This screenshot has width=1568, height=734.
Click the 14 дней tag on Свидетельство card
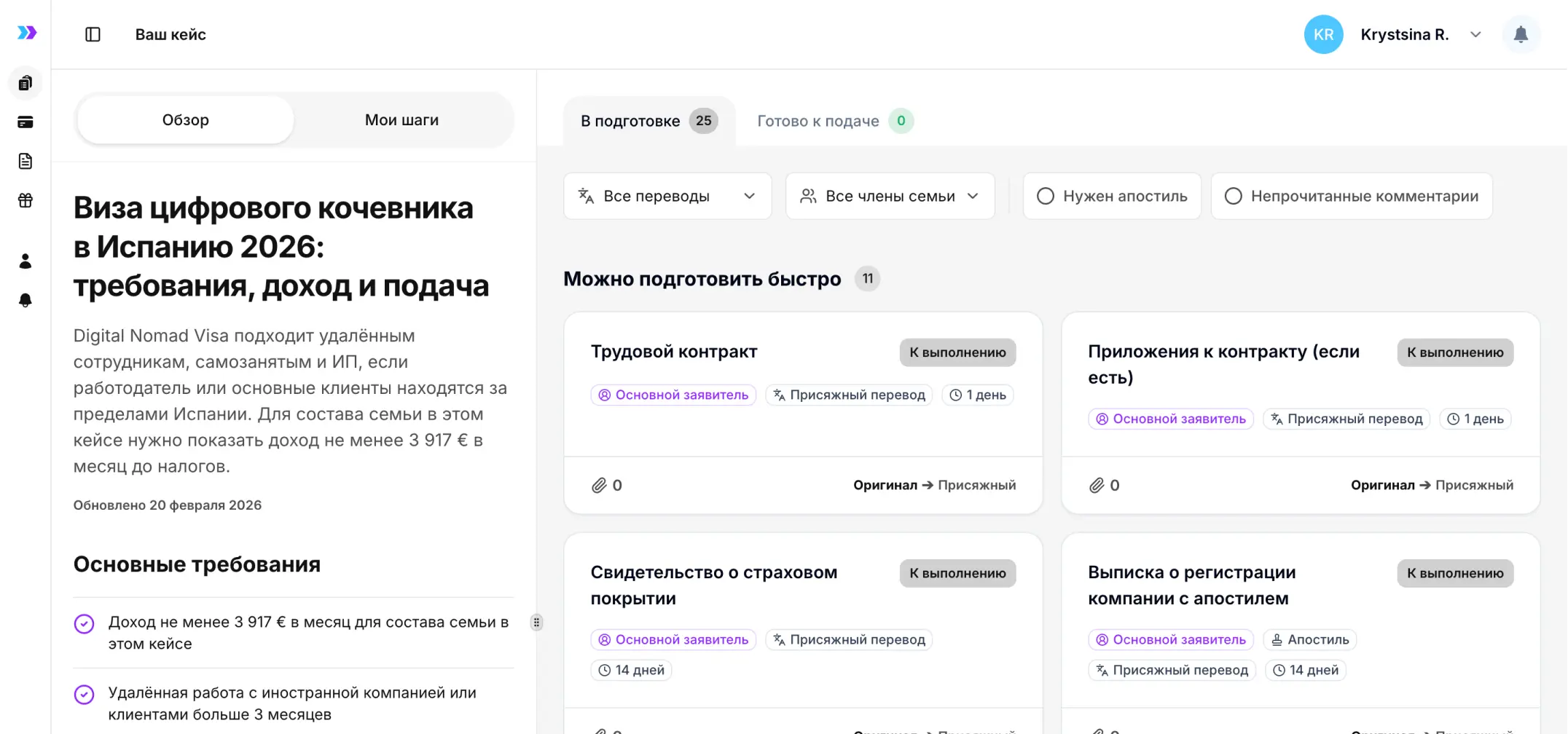click(x=631, y=670)
